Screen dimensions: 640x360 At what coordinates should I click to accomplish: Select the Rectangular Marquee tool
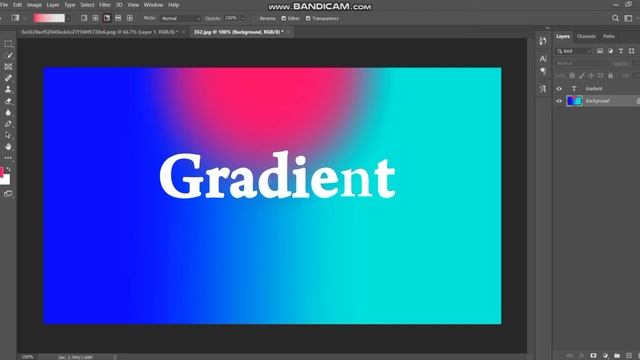click(x=8, y=44)
